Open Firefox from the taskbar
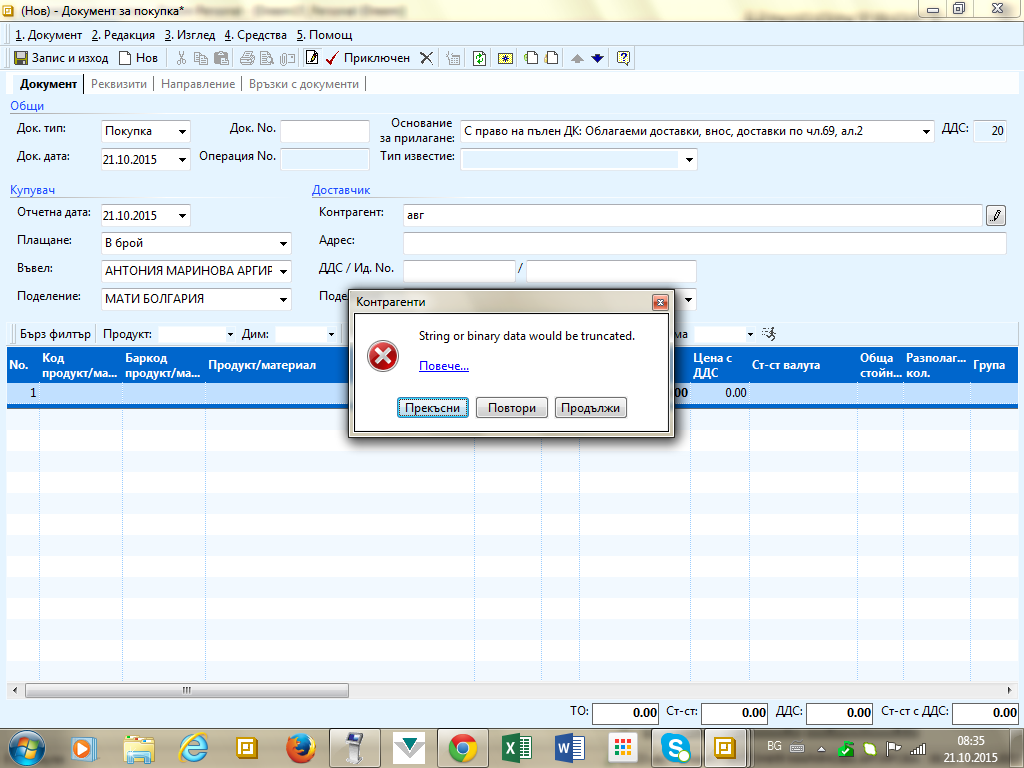 click(300, 748)
